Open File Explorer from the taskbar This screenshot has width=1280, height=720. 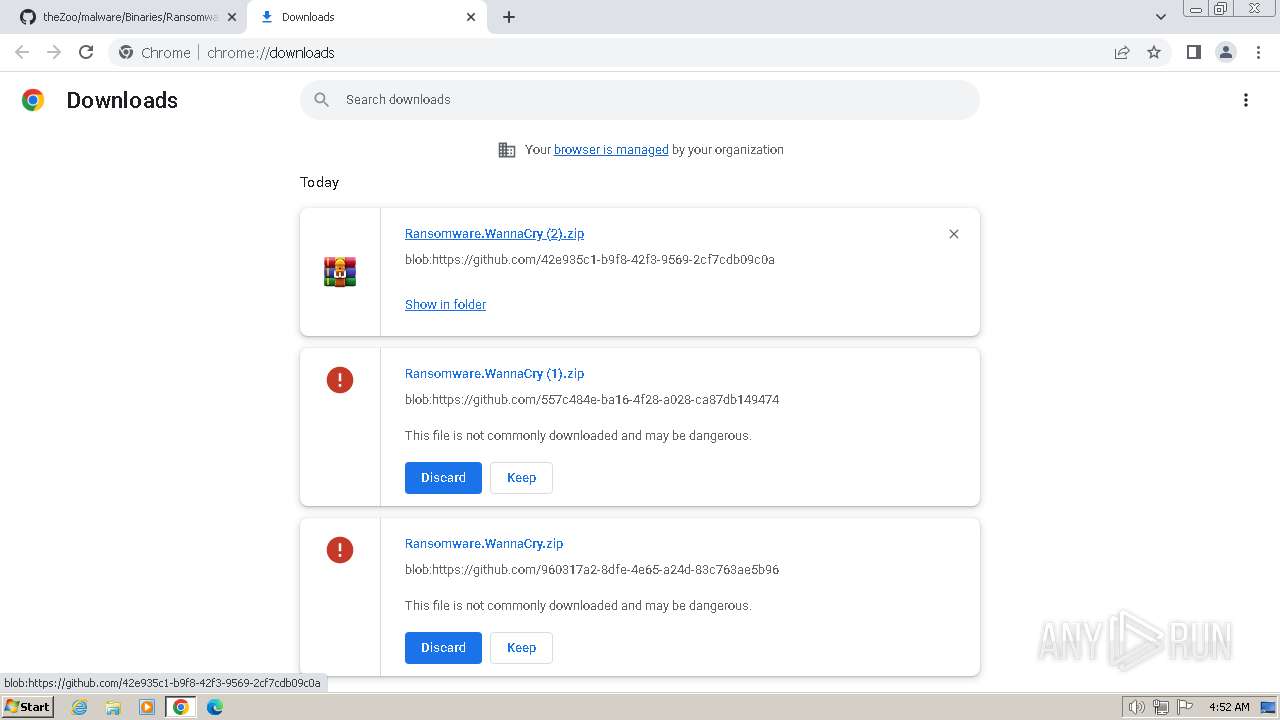[113, 707]
